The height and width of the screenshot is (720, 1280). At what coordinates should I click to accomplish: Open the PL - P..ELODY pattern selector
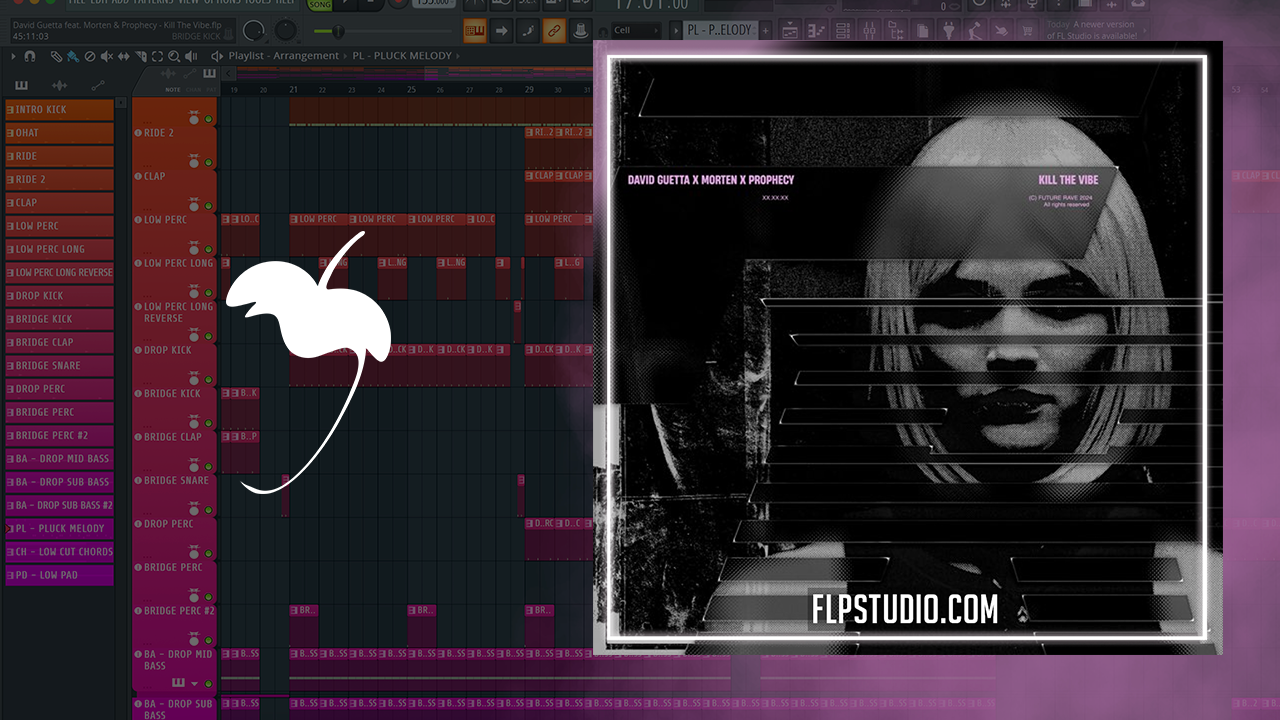(718, 30)
